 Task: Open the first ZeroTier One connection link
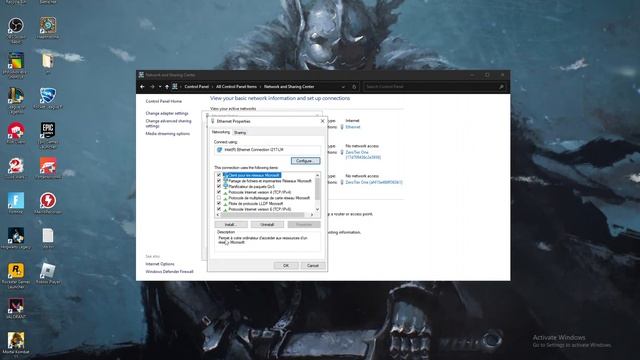(x=363, y=155)
